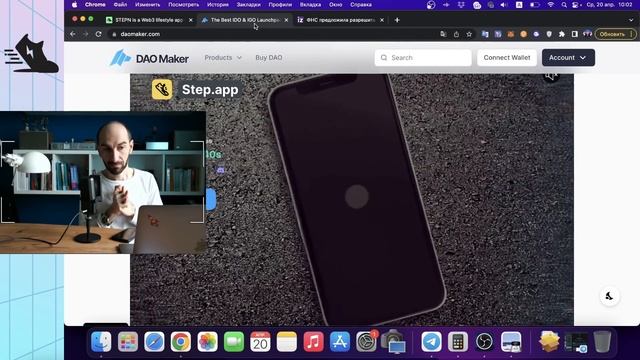
Task: Close the STEPN Web3 lifestyle tab
Action: point(191,20)
